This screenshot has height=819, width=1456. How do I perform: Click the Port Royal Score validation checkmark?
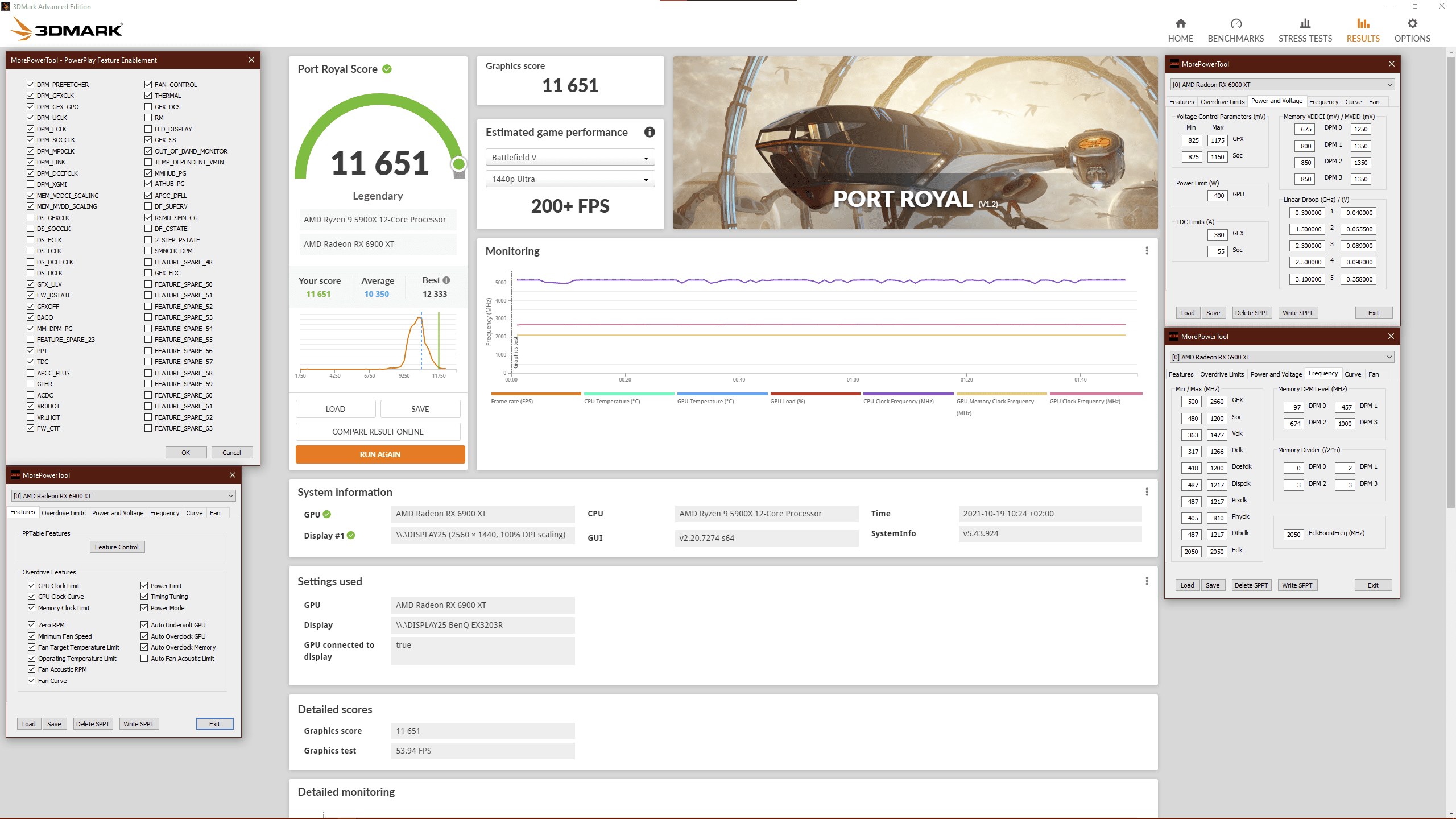(x=387, y=69)
